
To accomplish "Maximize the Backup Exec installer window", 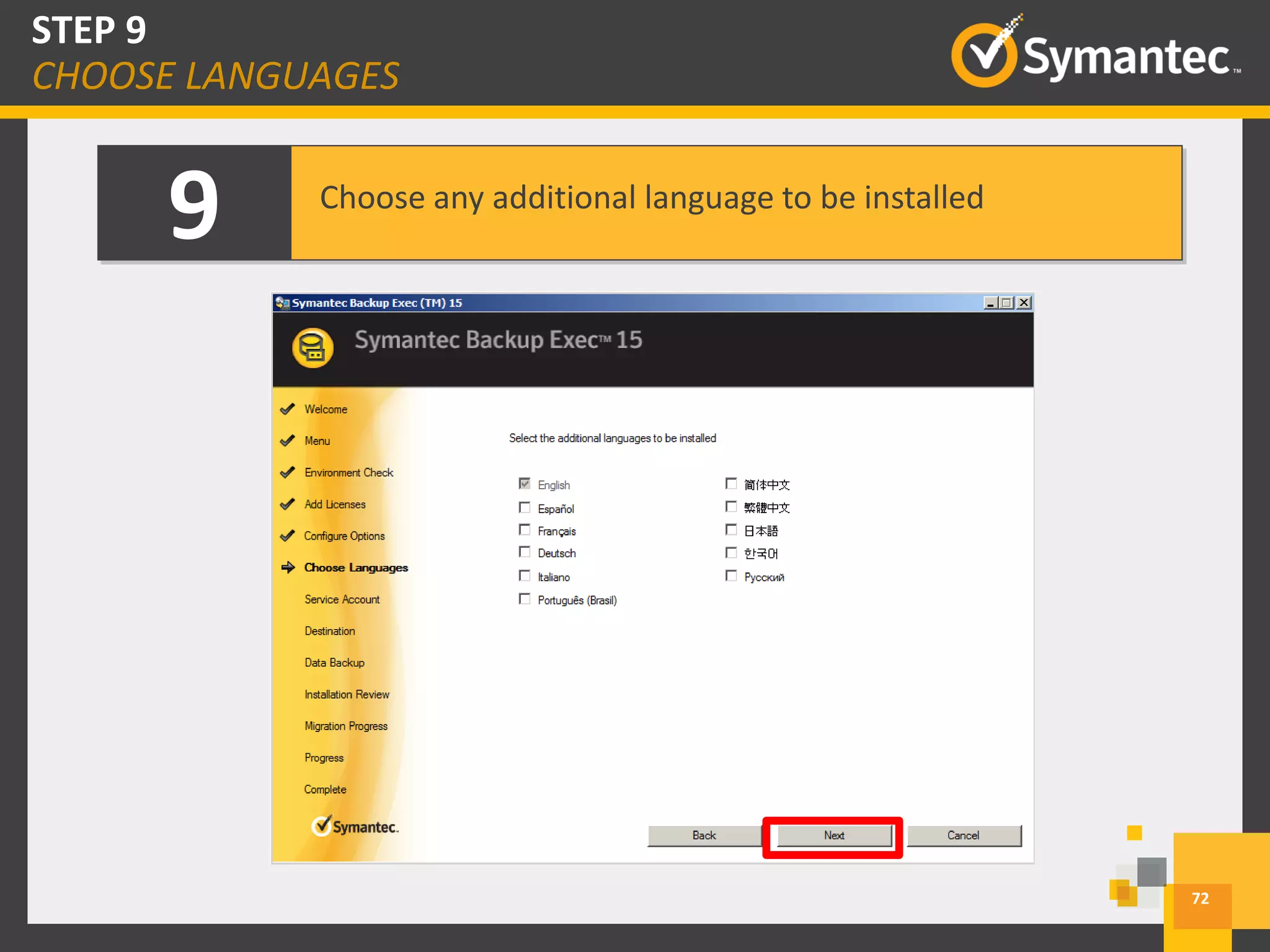I will 1007,302.
